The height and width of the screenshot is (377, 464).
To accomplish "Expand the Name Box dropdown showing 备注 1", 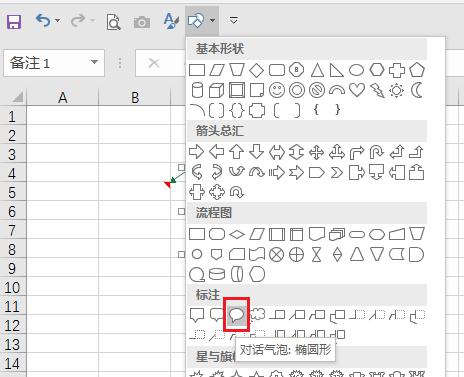I will 95,62.
